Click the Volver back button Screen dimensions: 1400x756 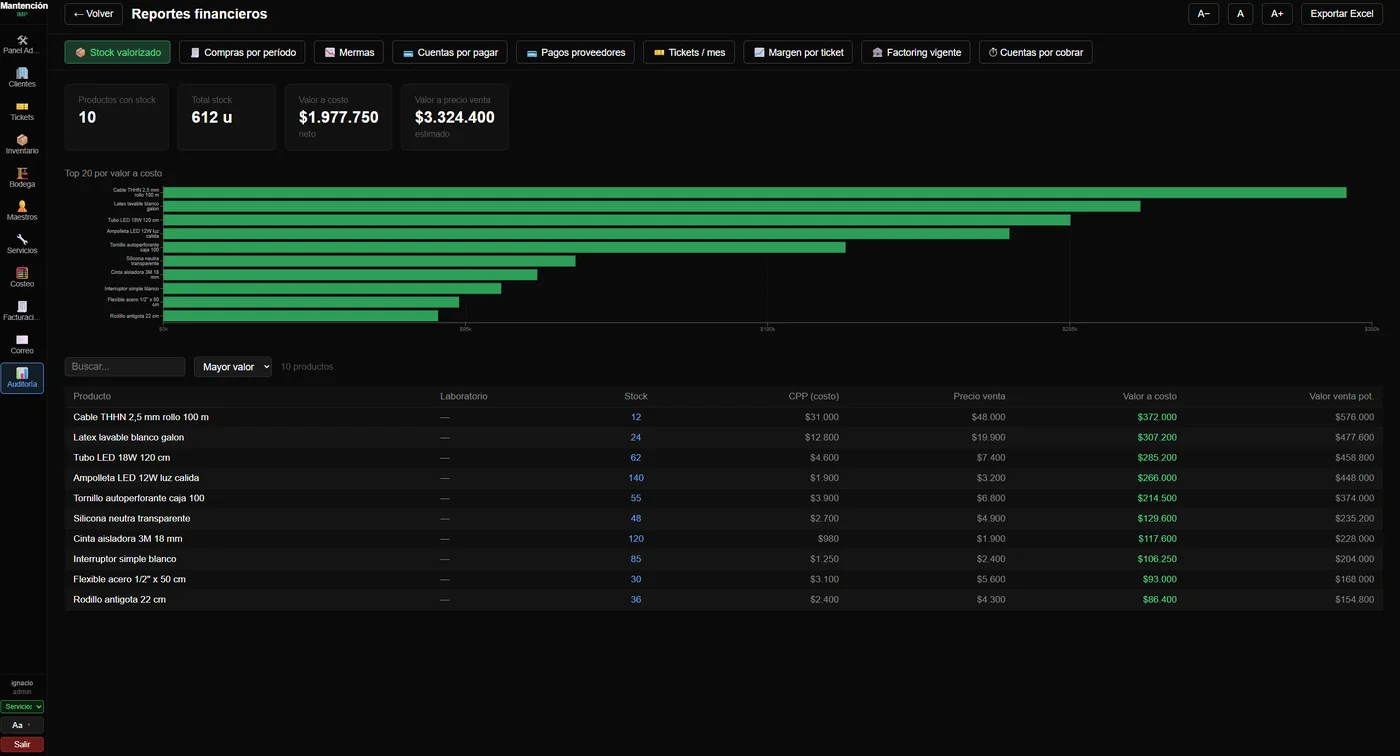pos(94,14)
